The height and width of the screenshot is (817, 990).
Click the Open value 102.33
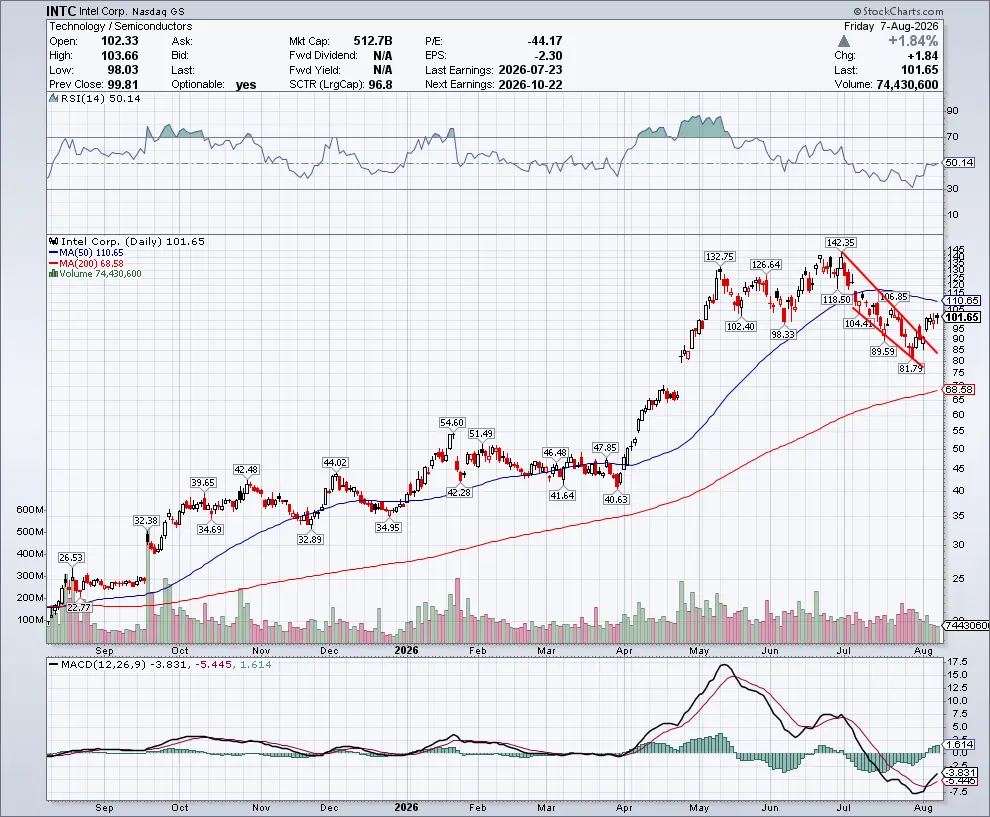(x=119, y=40)
